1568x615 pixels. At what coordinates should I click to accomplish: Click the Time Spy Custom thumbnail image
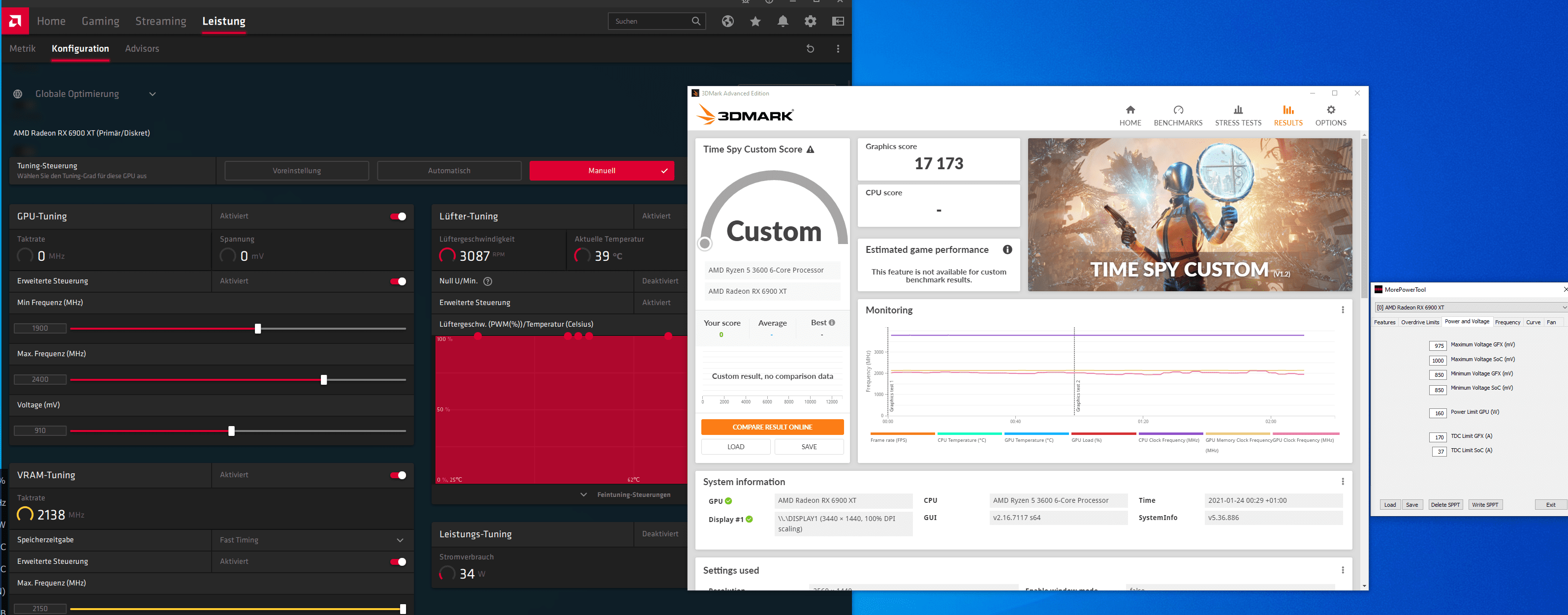(1190, 214)
